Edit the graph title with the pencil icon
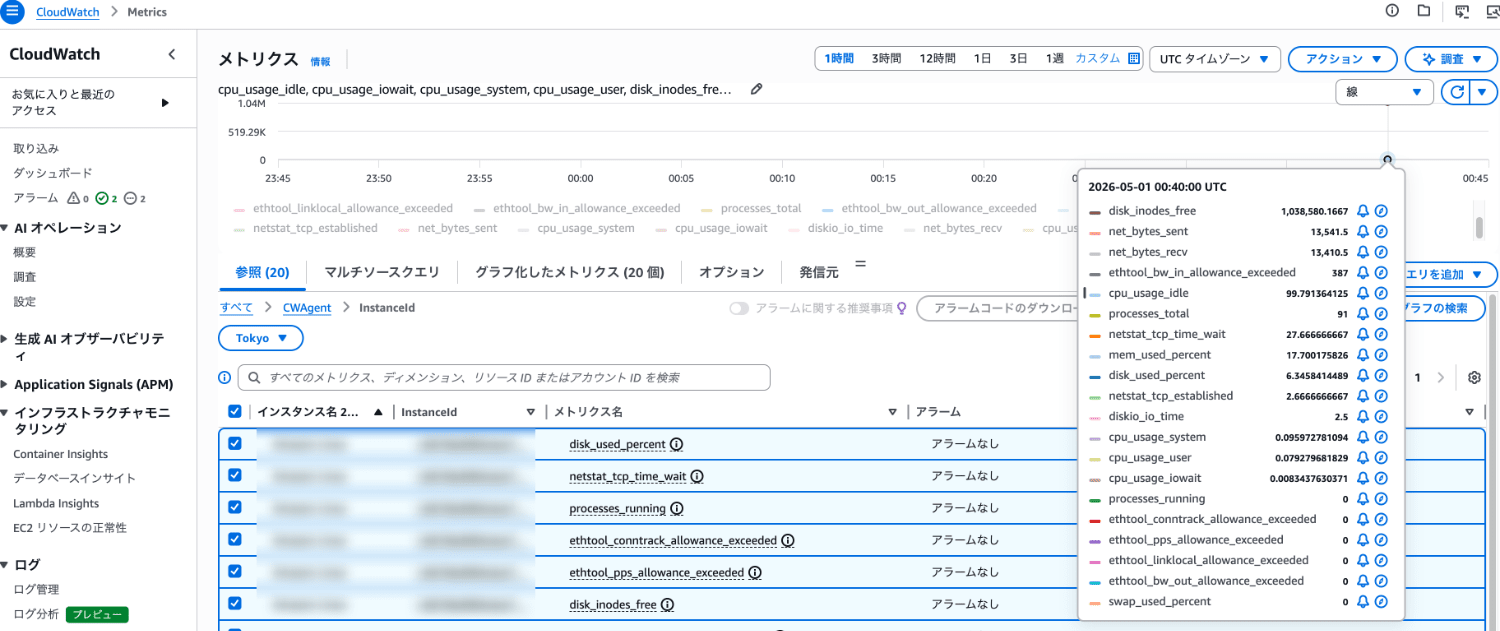This screenshot has width=1500, height=631. 757,89
